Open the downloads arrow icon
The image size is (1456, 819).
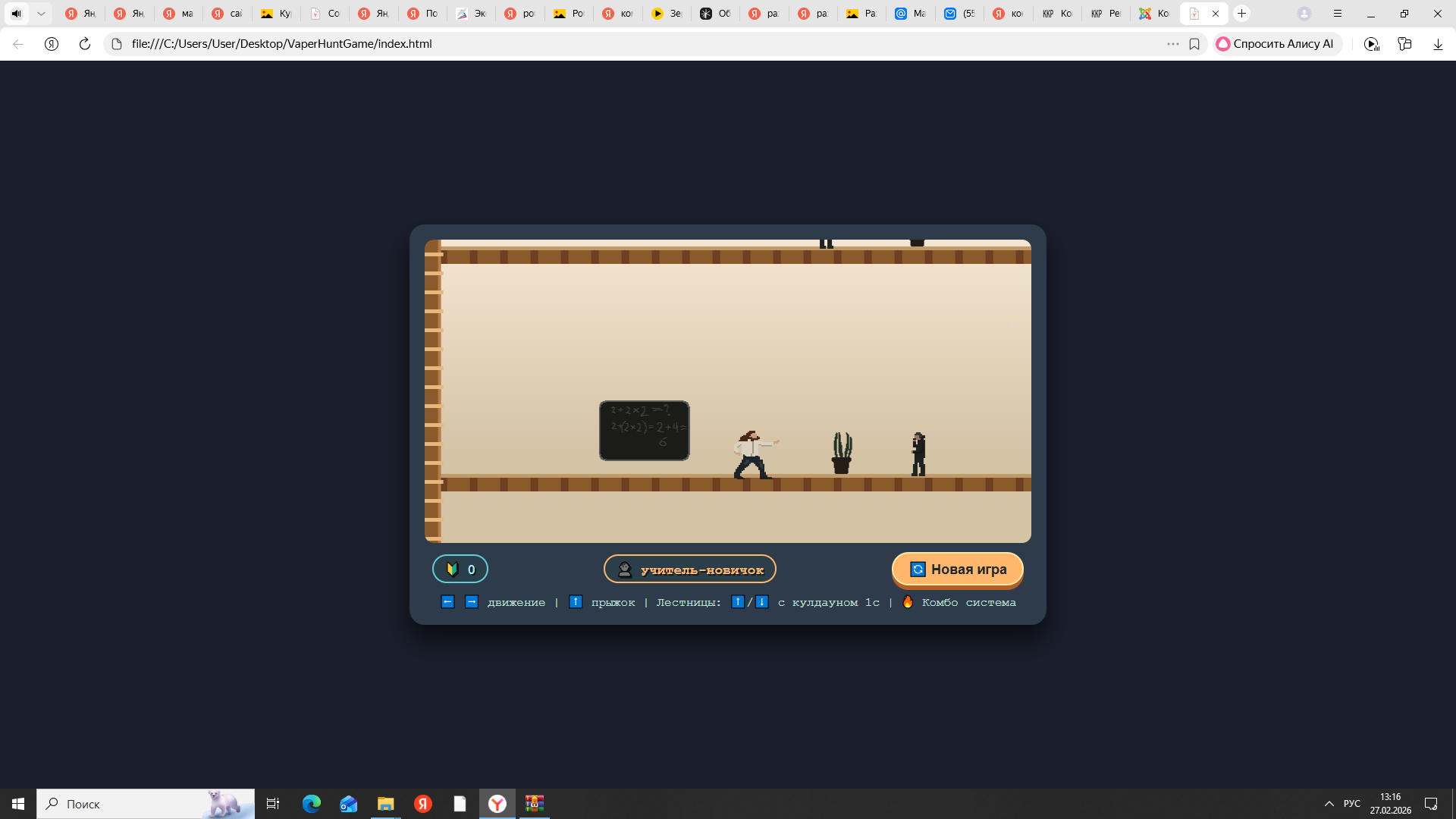1438,44
